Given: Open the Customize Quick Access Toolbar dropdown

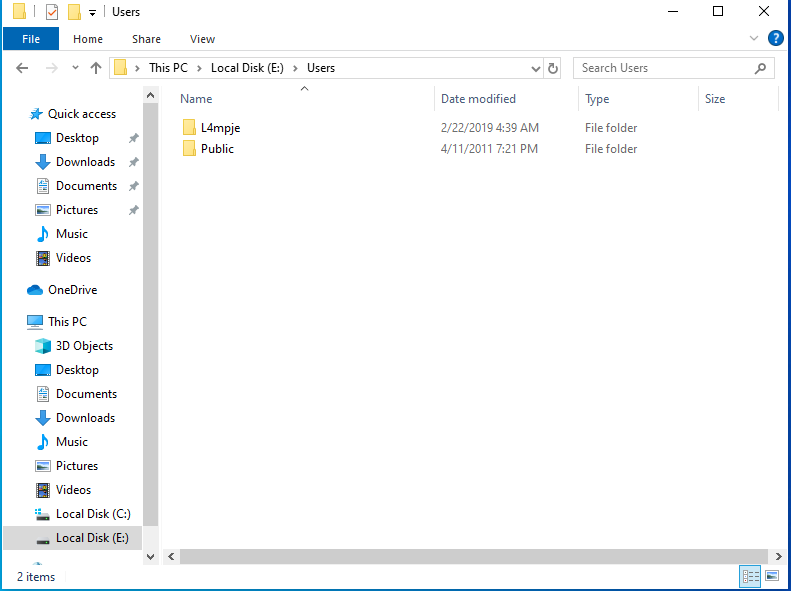Looking at the screenshot, I should point(92,13).
